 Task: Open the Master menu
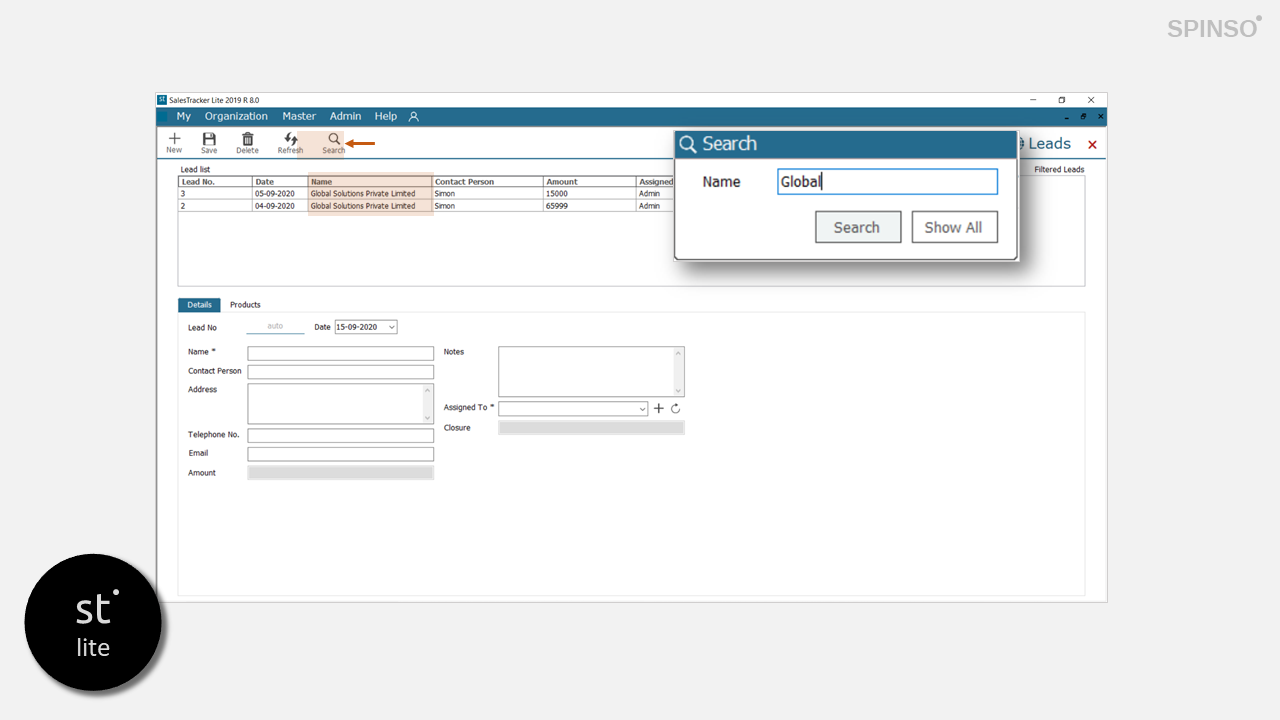click(298, 117)
